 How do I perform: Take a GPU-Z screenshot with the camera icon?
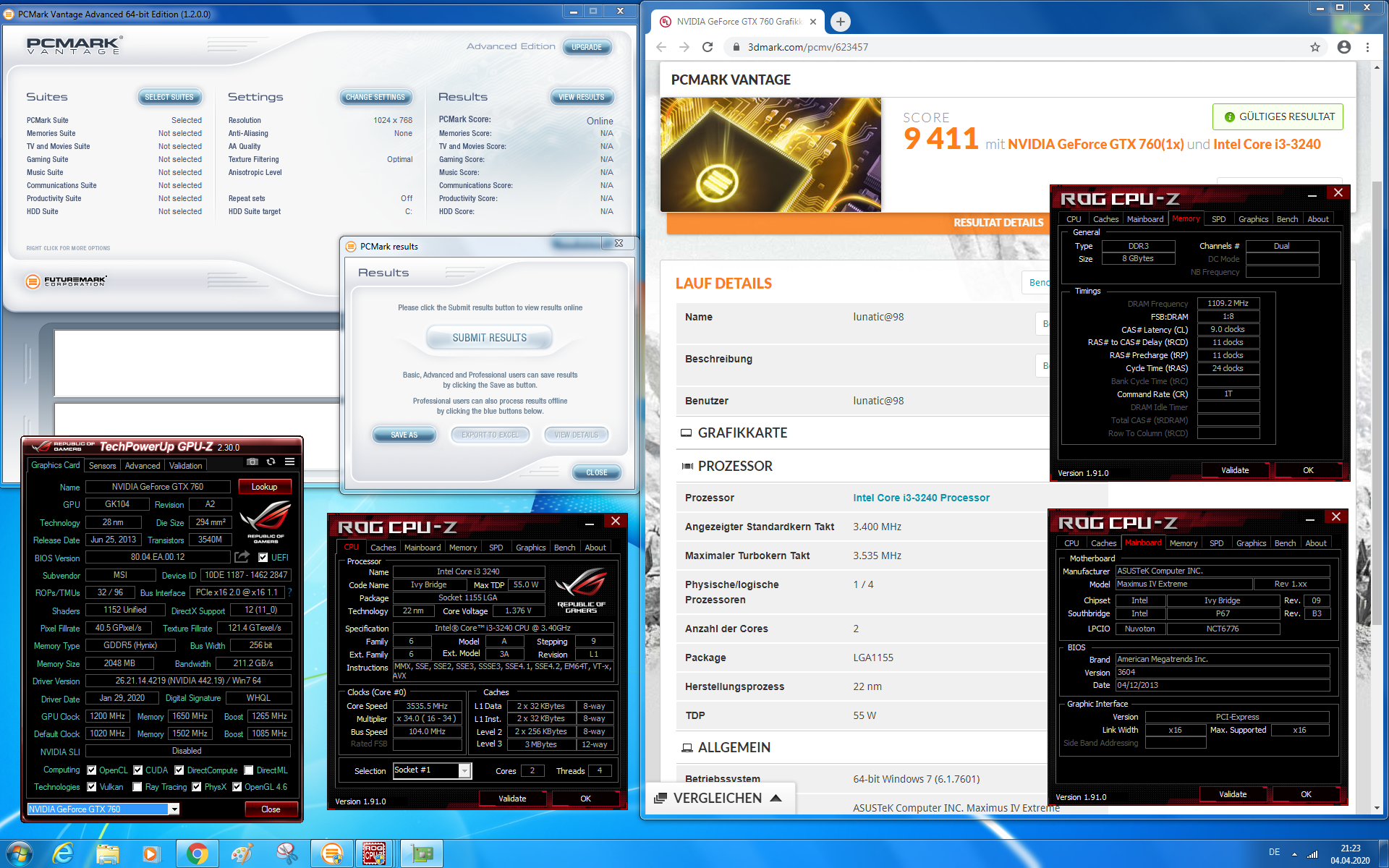pos(252,461)
